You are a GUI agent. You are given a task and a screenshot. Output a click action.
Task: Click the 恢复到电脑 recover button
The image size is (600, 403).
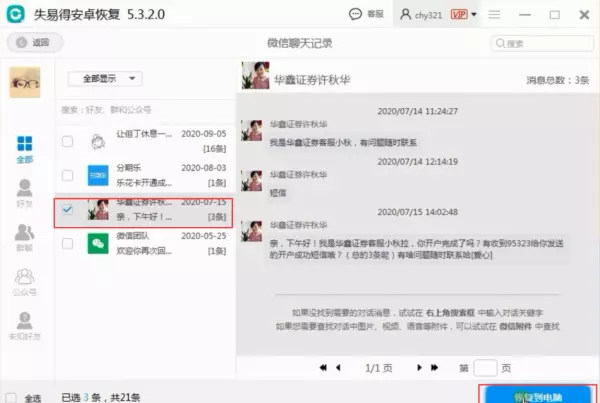(538, 395)
